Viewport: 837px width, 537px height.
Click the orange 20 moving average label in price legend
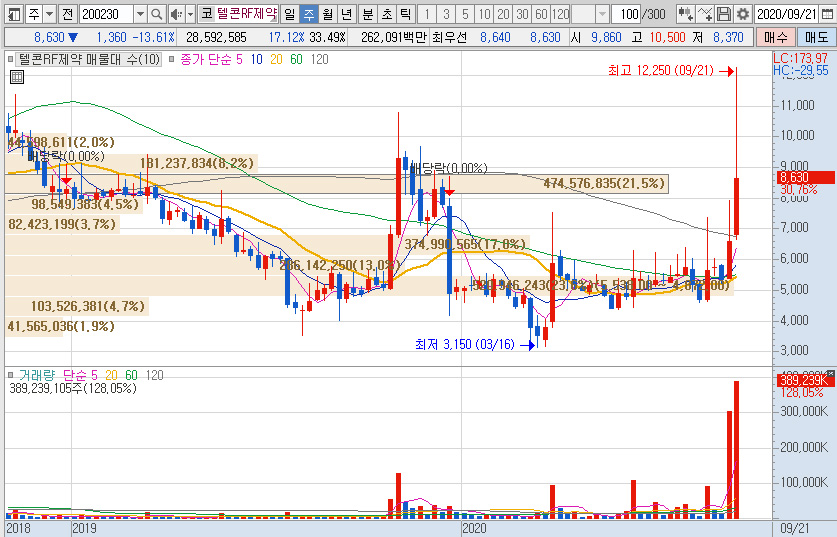276,59
